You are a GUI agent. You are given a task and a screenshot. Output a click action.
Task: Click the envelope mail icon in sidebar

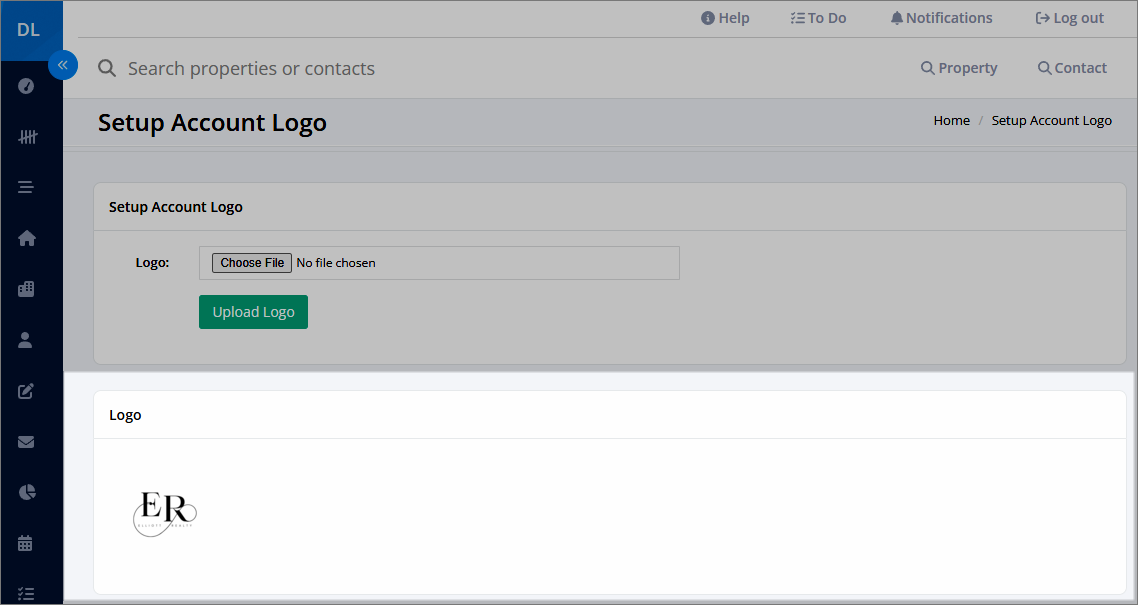[x=25, y=441]
